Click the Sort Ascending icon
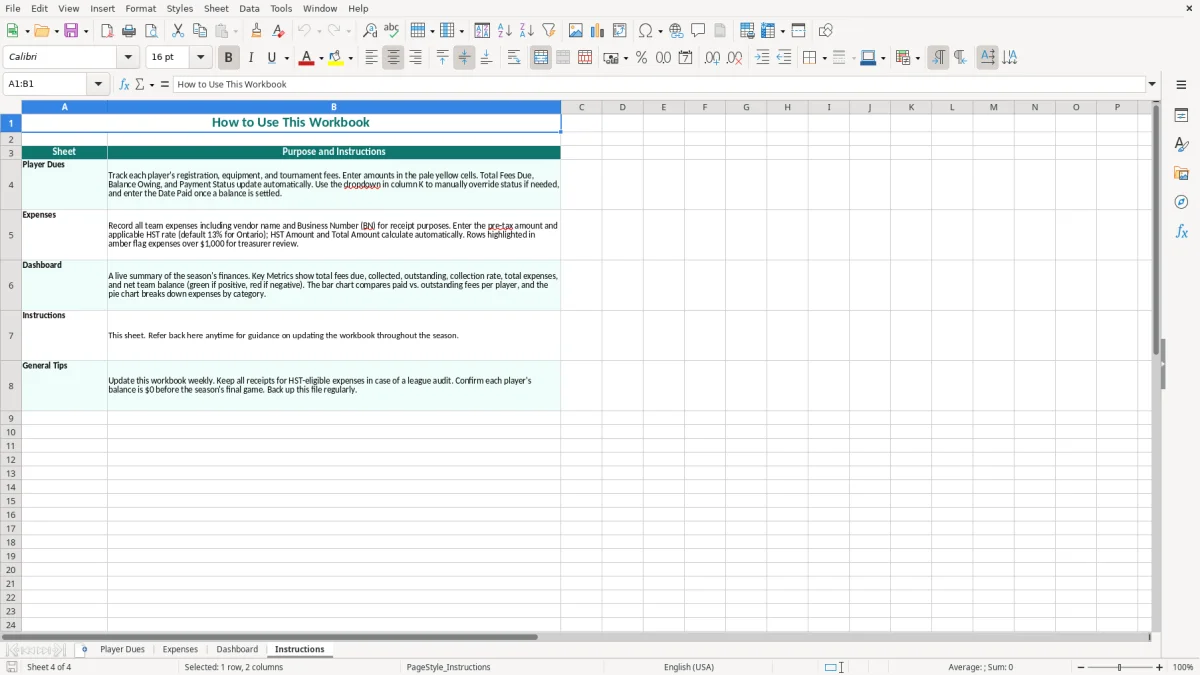Screen dimensions: 1200x675 tap(505, 31)
